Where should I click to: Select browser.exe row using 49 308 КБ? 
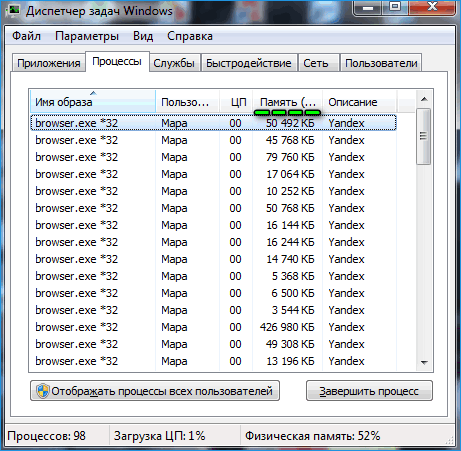pyautogui.click(x=213, y=344)
